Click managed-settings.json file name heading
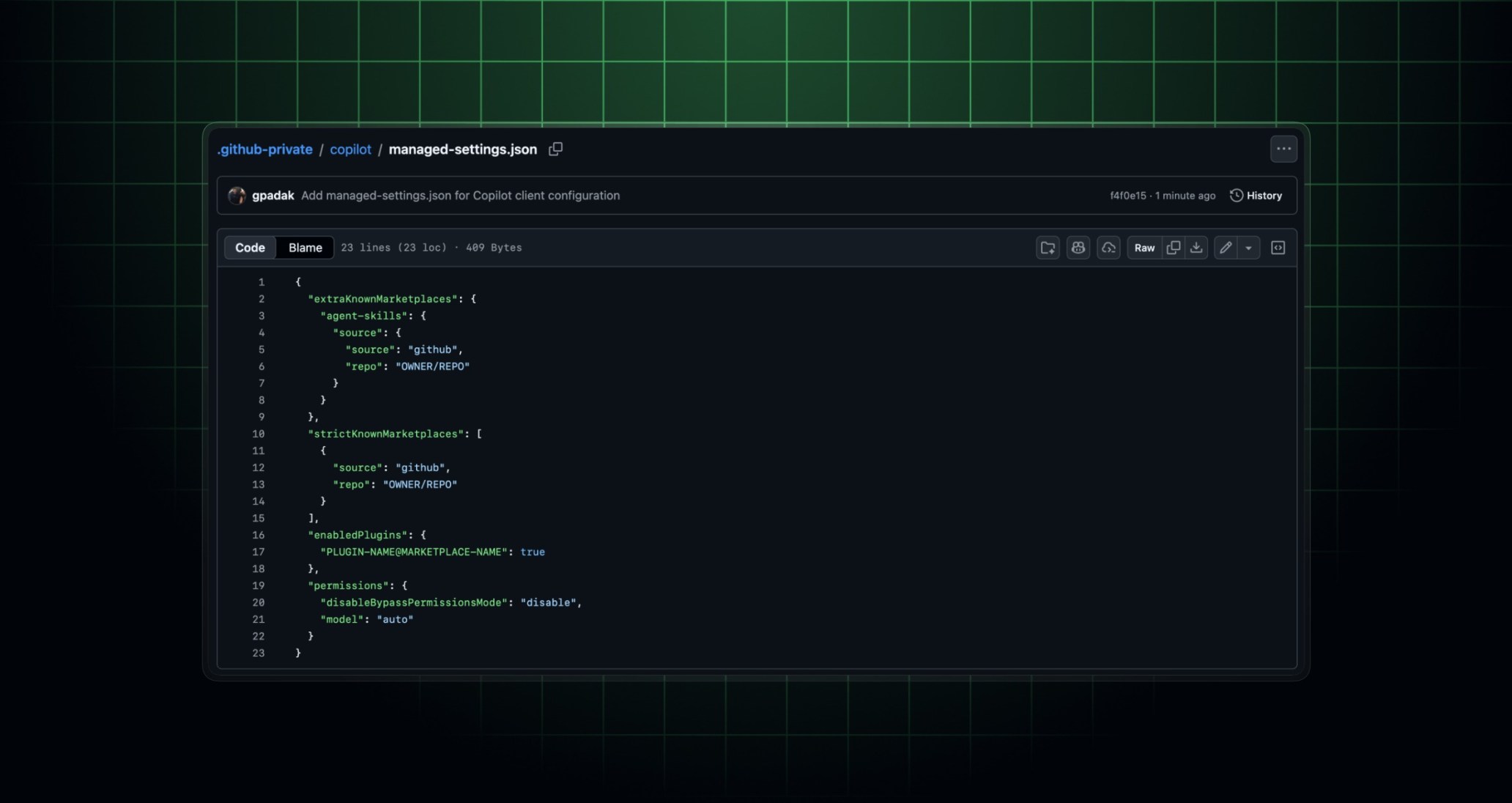Image resolution: width=1512 pixels, height=803 pixels. pos(462,149)
